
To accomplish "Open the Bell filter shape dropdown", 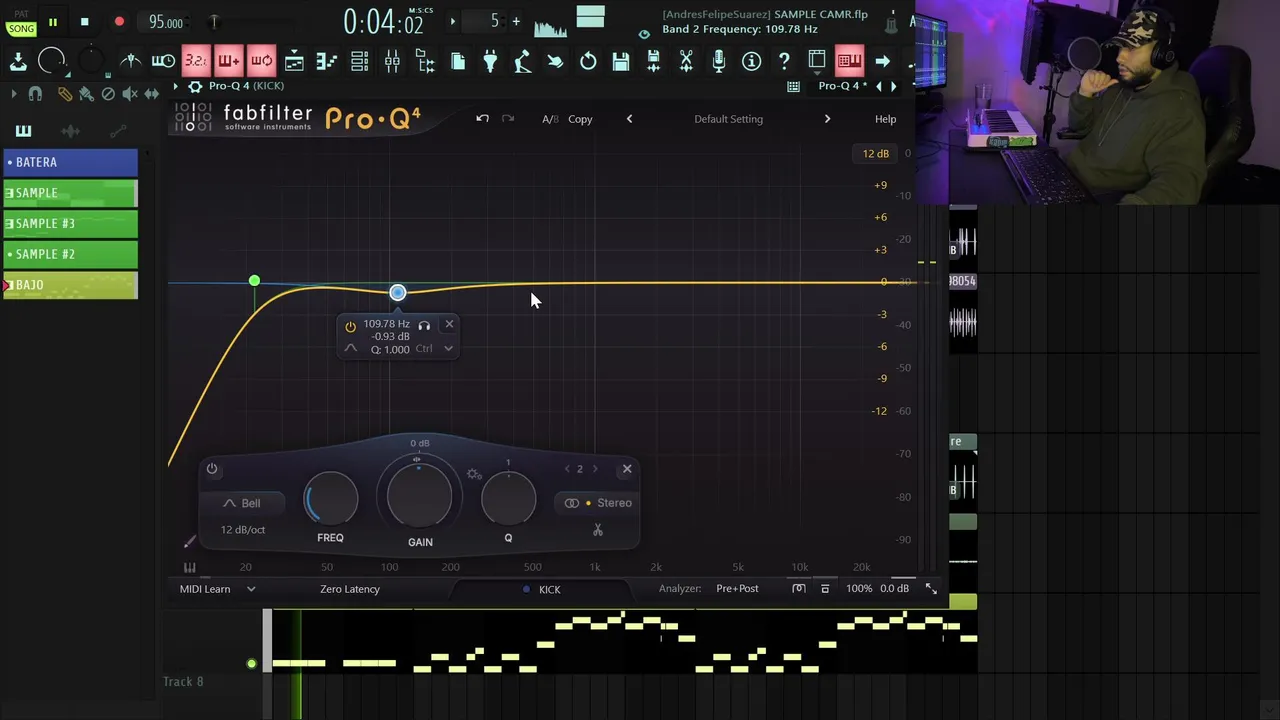I will [x=242, y=503].
